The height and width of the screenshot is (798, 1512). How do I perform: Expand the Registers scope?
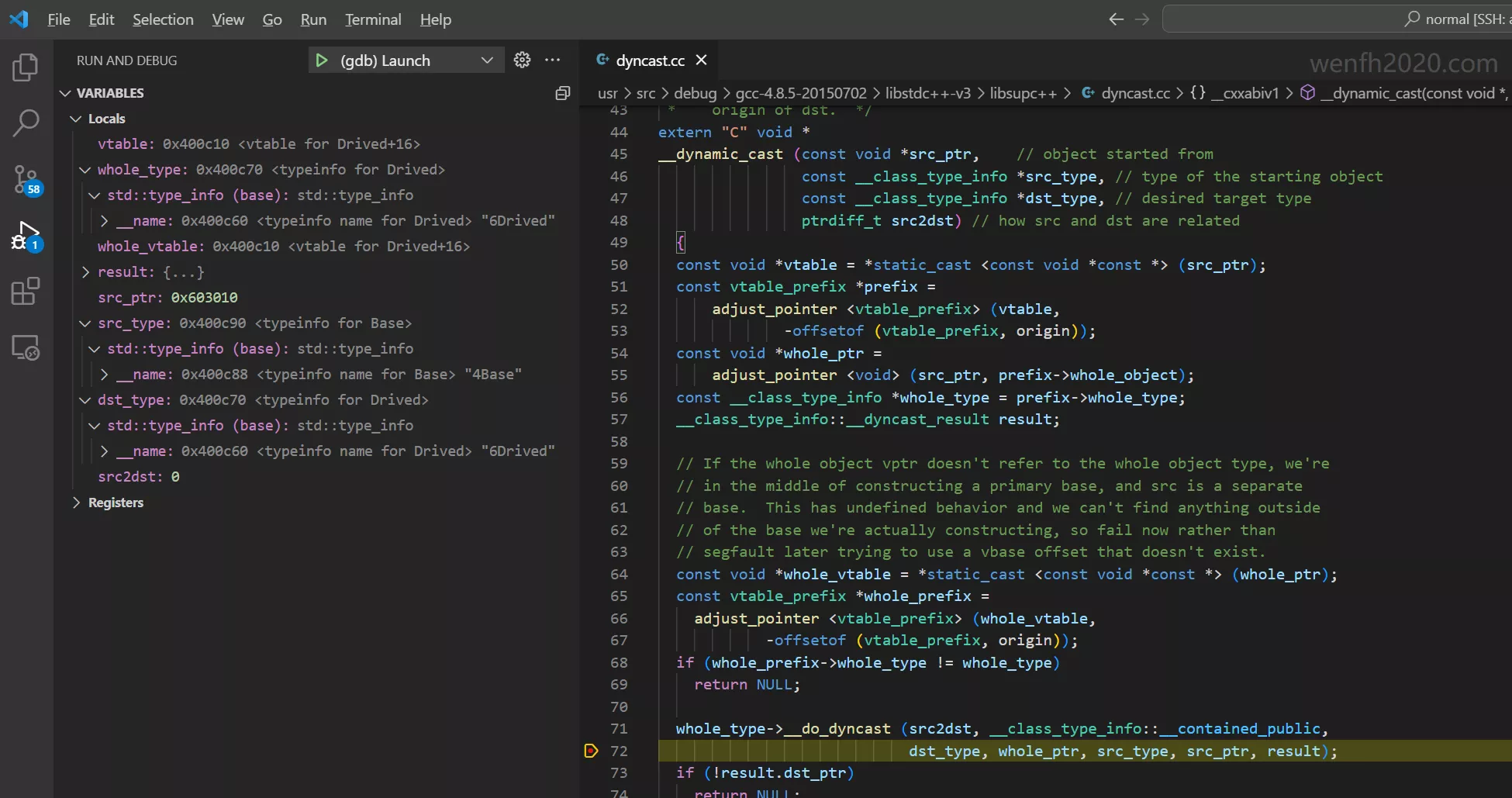pos(76,503)
